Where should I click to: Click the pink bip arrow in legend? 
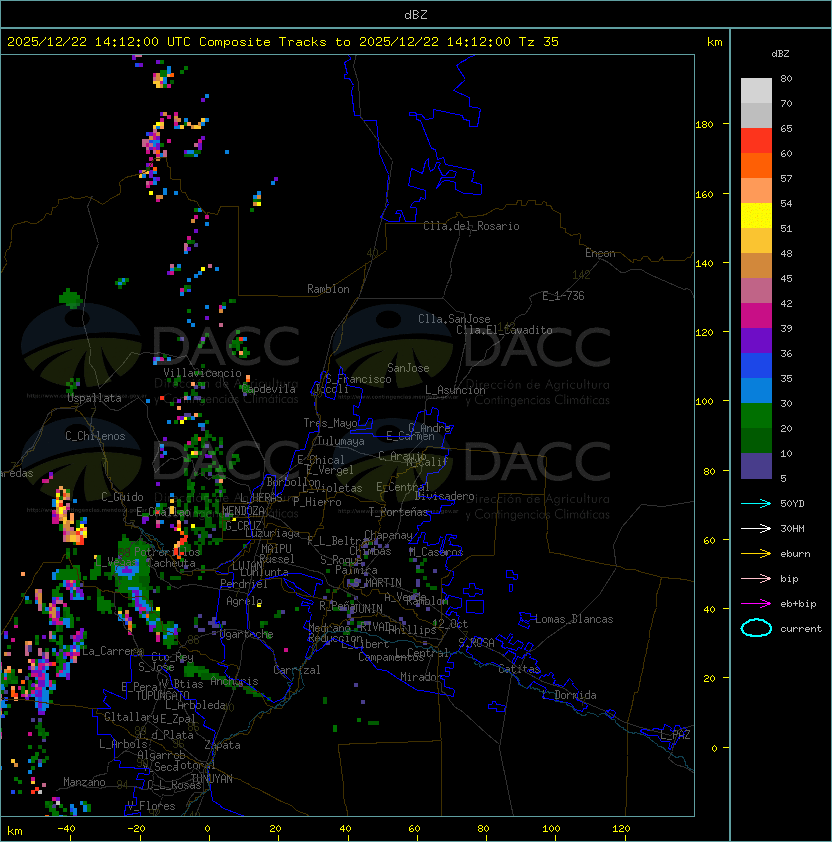[756, 578]
